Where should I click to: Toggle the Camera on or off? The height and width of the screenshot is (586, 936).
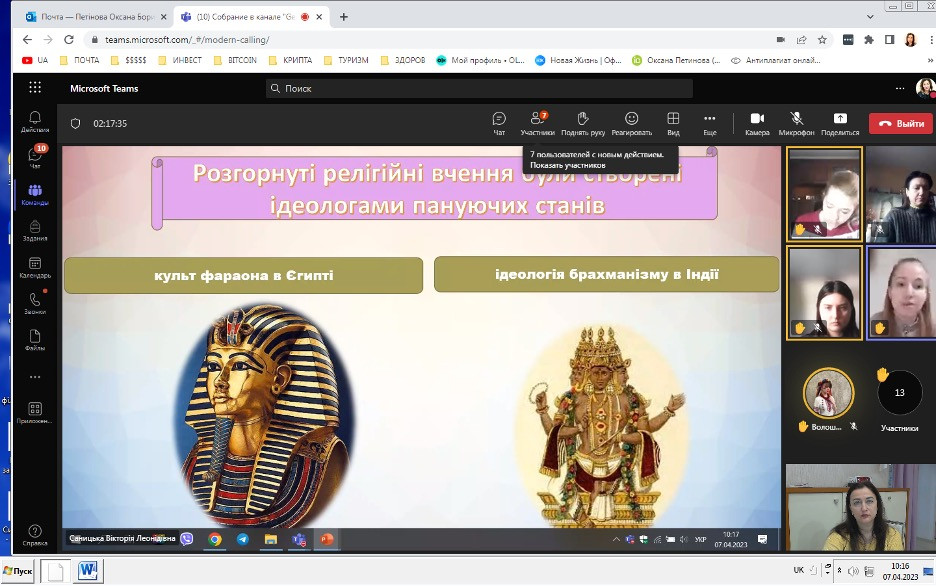pos(758,124)
